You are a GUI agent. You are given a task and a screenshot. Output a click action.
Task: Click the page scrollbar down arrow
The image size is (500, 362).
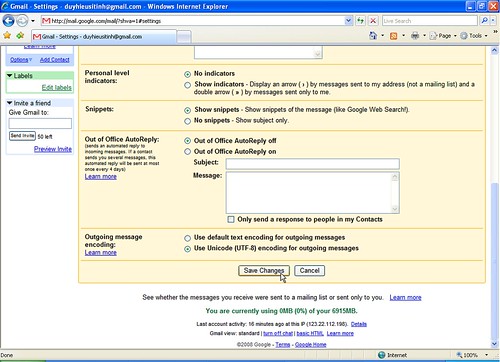[495, 344]
